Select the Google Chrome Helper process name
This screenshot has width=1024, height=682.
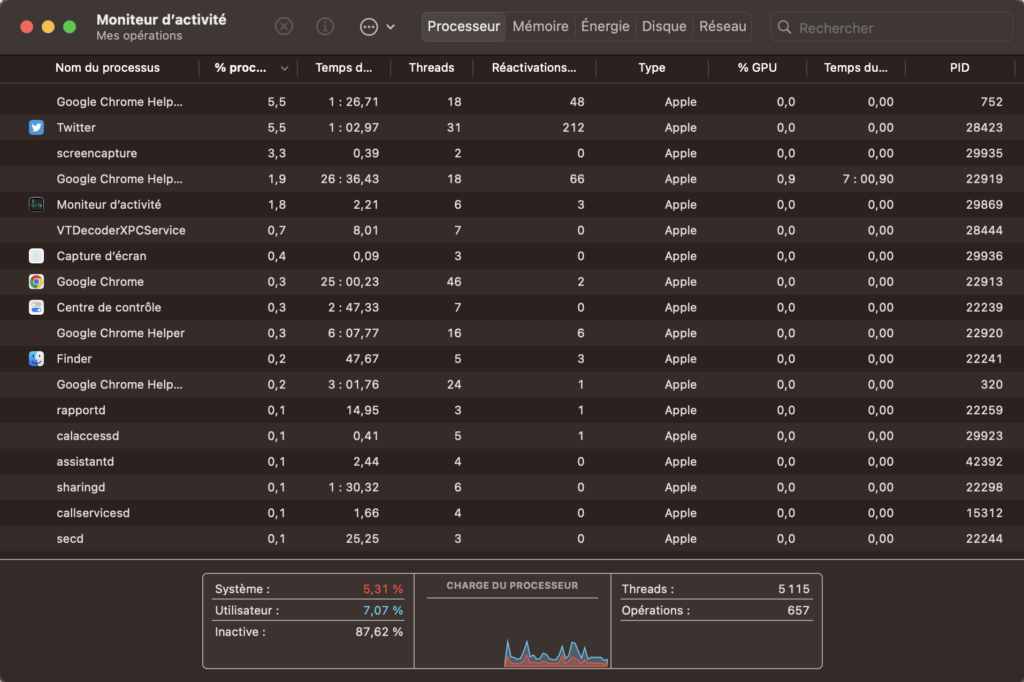click(120, 333)
